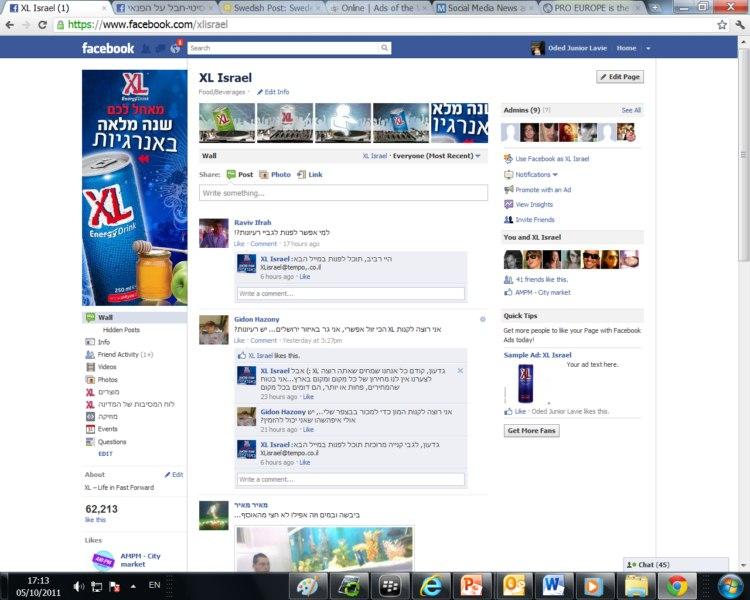Bookmark page with star icon
The image size is (750, 600).
(722, 25)
